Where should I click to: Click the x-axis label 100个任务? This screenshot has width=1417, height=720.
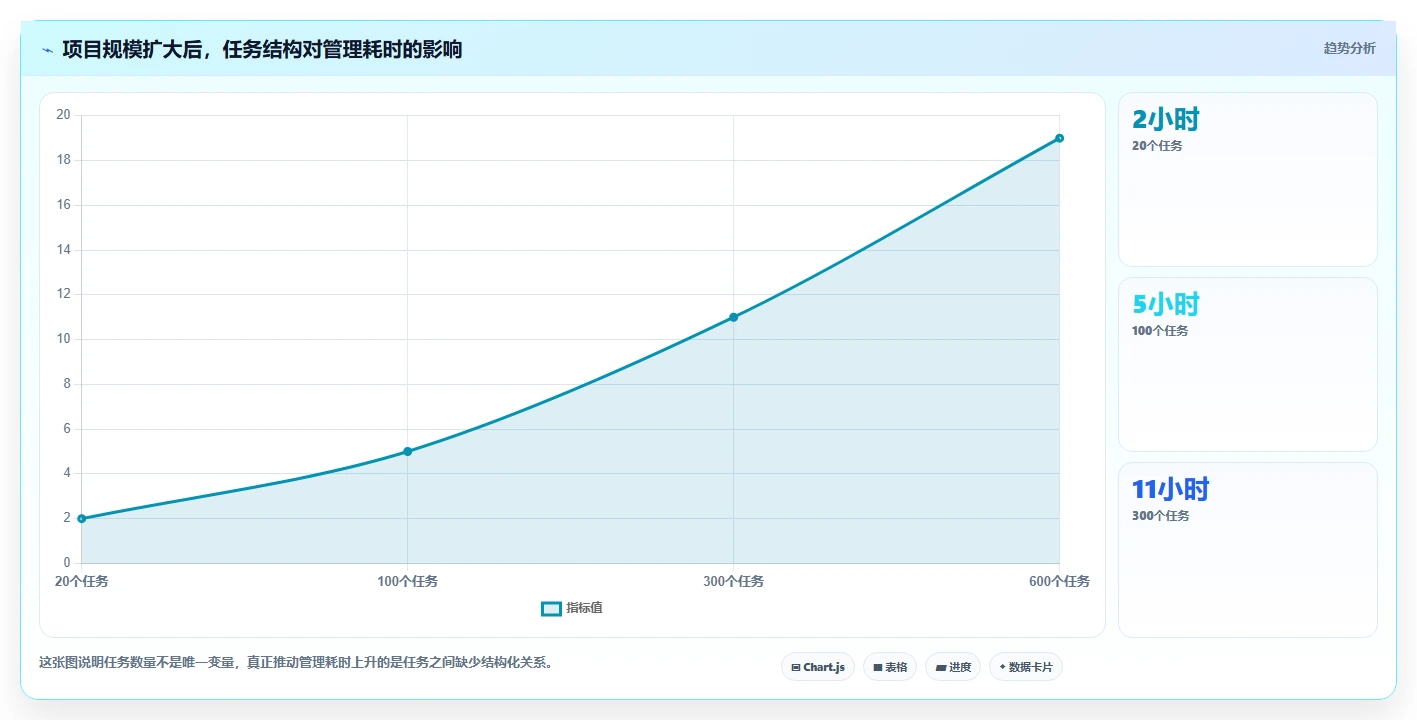pyautogui.click(x=407, y=581)
